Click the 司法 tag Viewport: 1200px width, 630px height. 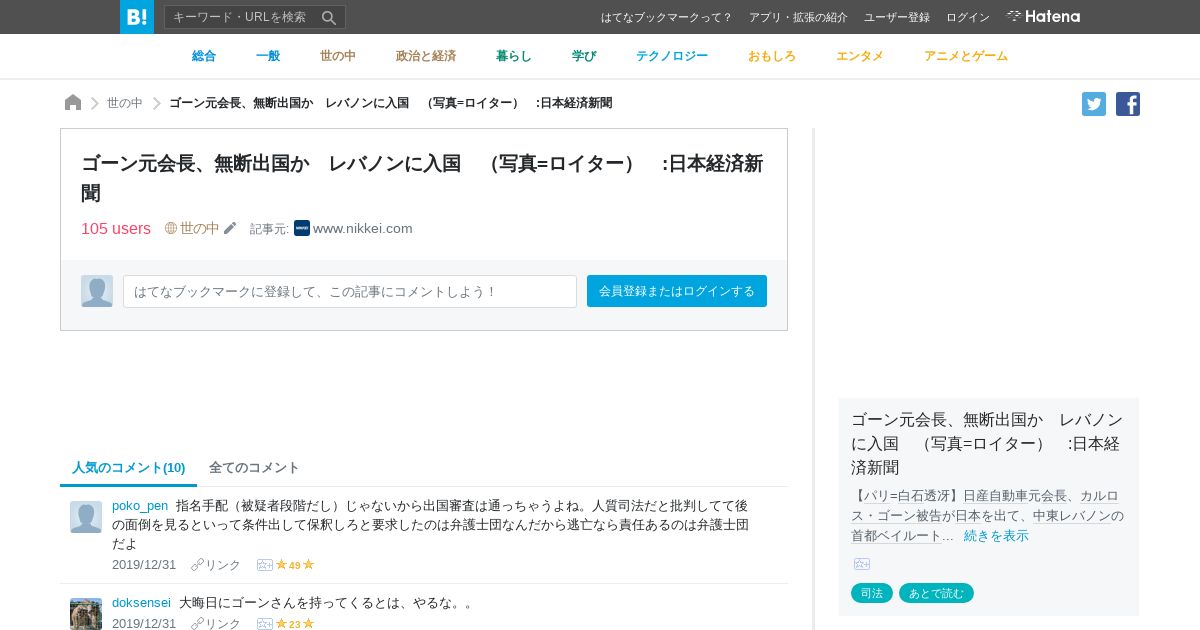872,593
